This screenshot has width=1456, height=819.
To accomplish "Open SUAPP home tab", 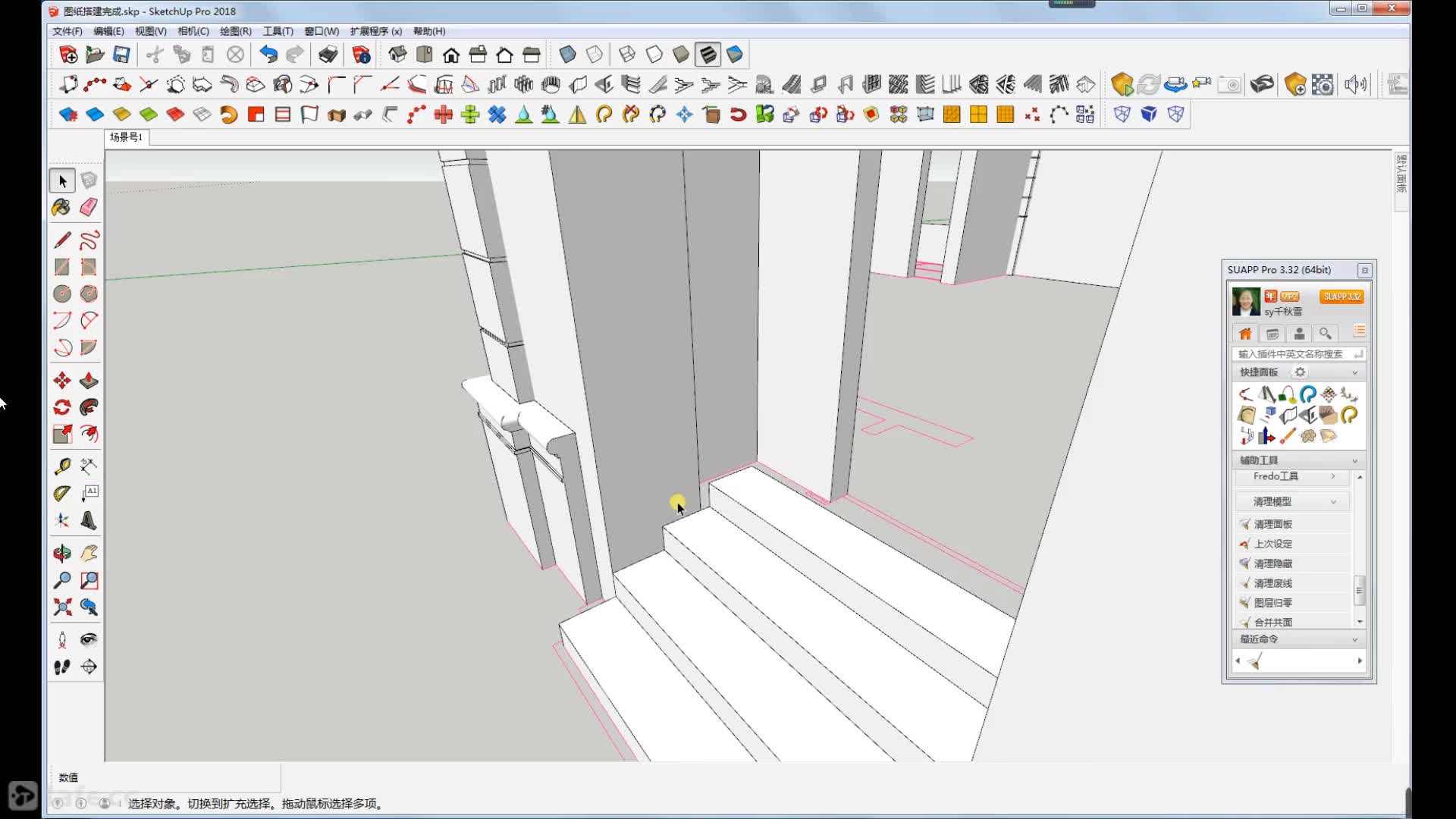I will [1245, 334].
